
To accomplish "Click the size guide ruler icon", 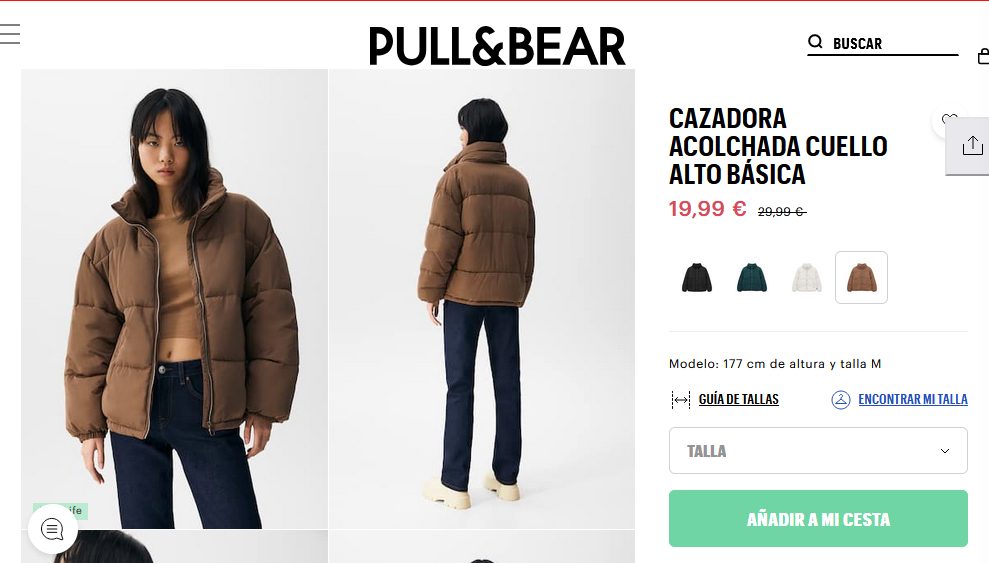I will [681, 400].
